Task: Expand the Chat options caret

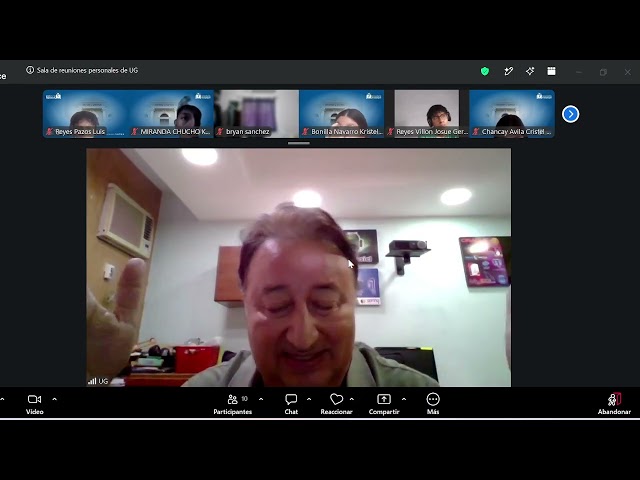Action: tap(309, 399)
